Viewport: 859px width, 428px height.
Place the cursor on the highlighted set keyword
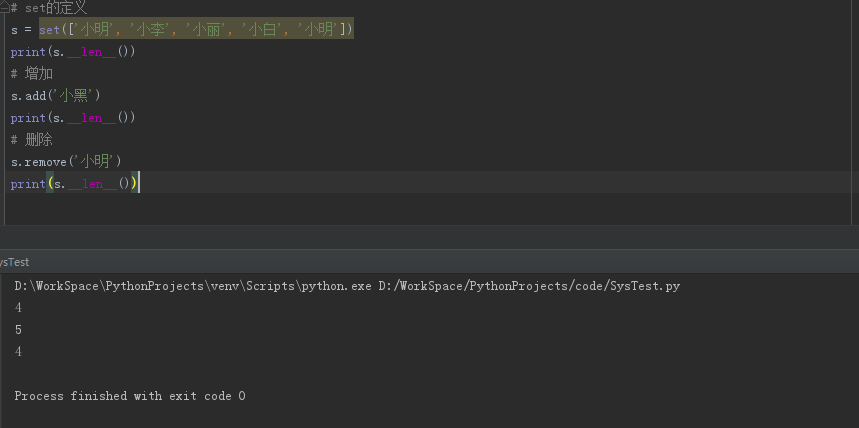tap(49, 30)
